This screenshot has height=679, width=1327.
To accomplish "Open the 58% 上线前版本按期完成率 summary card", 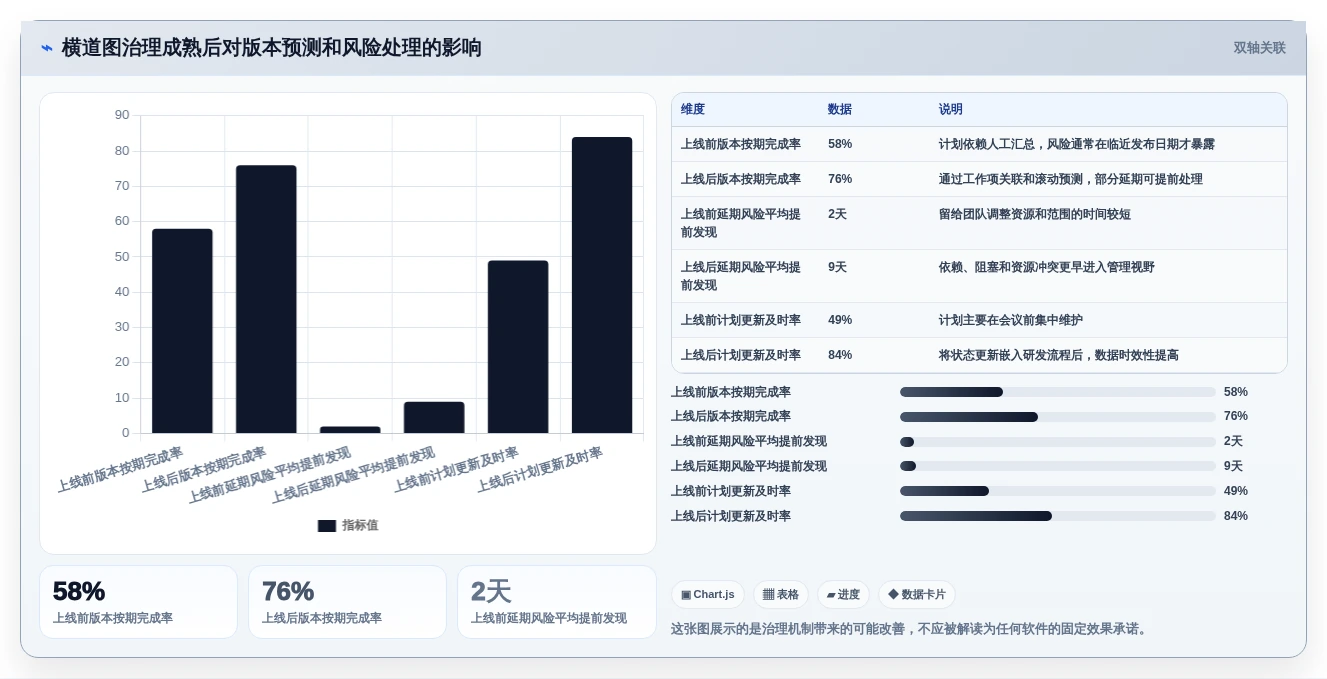I will pos(138,602).
